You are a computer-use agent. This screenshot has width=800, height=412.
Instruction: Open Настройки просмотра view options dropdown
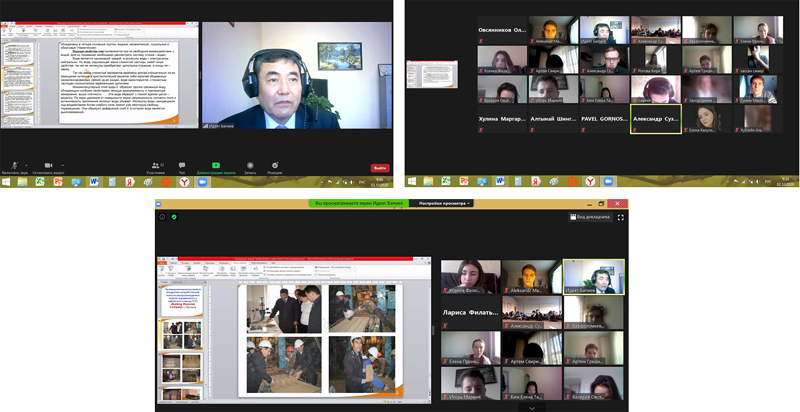click(441, 203)
